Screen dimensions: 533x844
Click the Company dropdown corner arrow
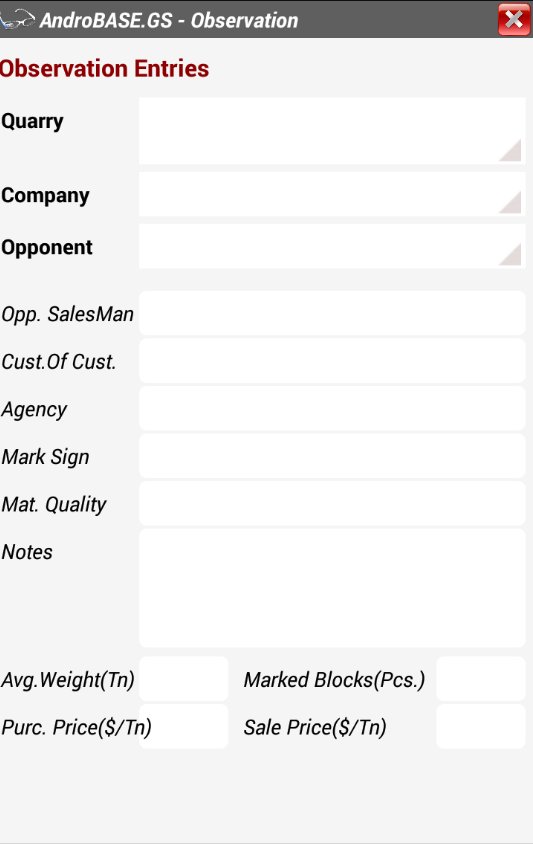coord(510,202)
